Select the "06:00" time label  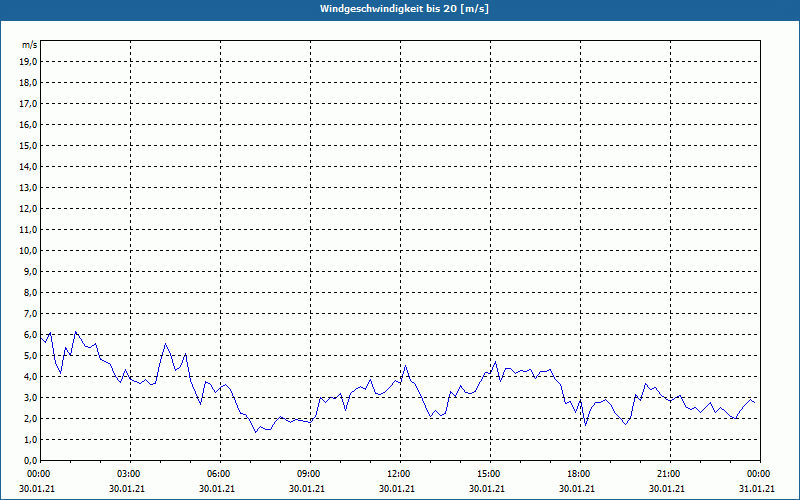pyautogui.click(x=220, y=474)
